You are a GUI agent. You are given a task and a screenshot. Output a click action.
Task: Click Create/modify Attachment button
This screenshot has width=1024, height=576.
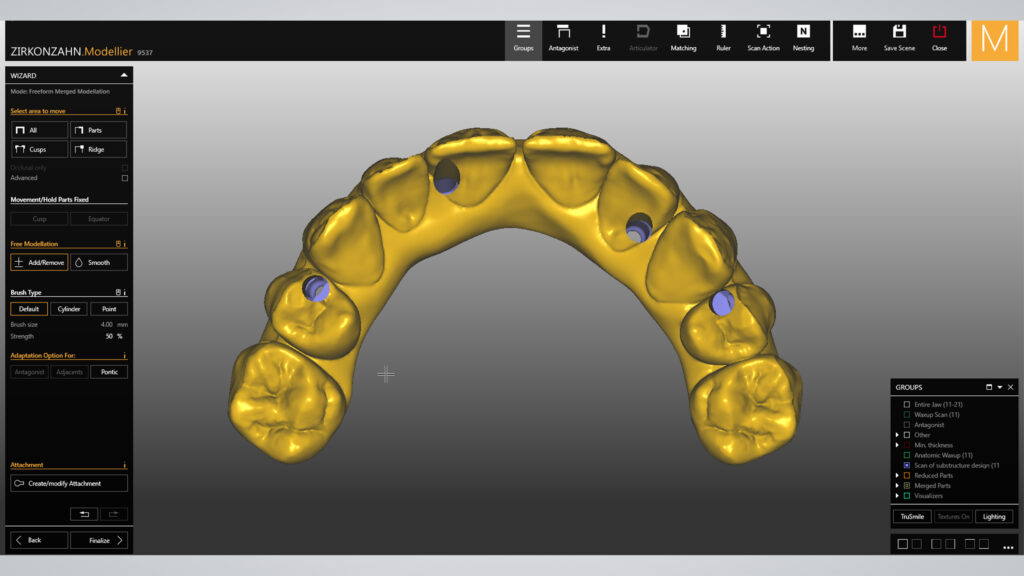(x=69, y=483)
